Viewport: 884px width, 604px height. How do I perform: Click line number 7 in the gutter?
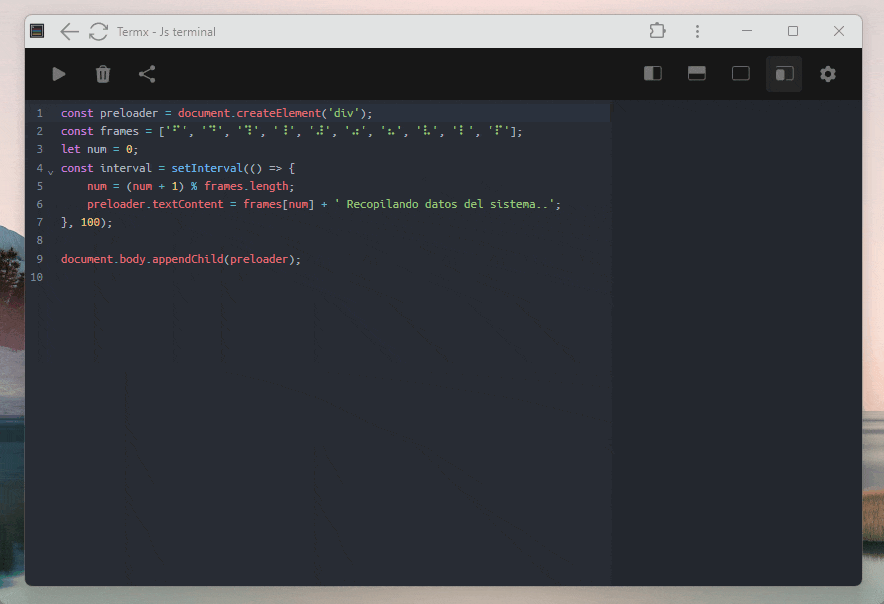[x=39, y=222]
